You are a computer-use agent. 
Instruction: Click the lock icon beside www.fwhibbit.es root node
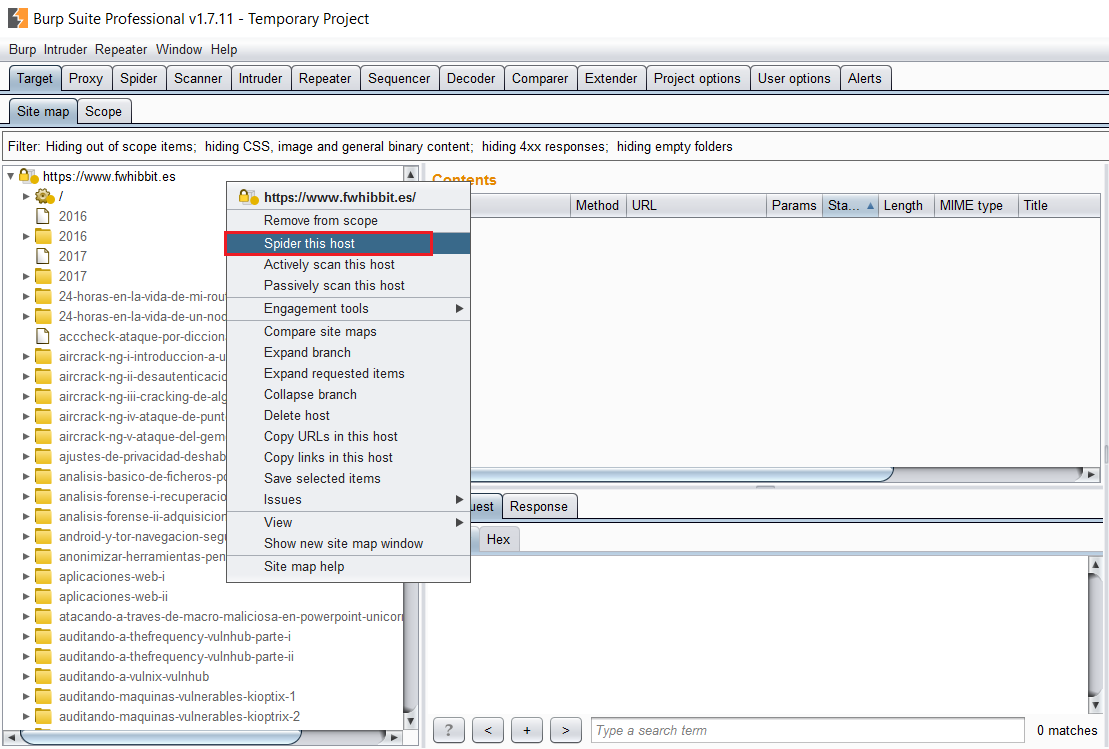28,176
